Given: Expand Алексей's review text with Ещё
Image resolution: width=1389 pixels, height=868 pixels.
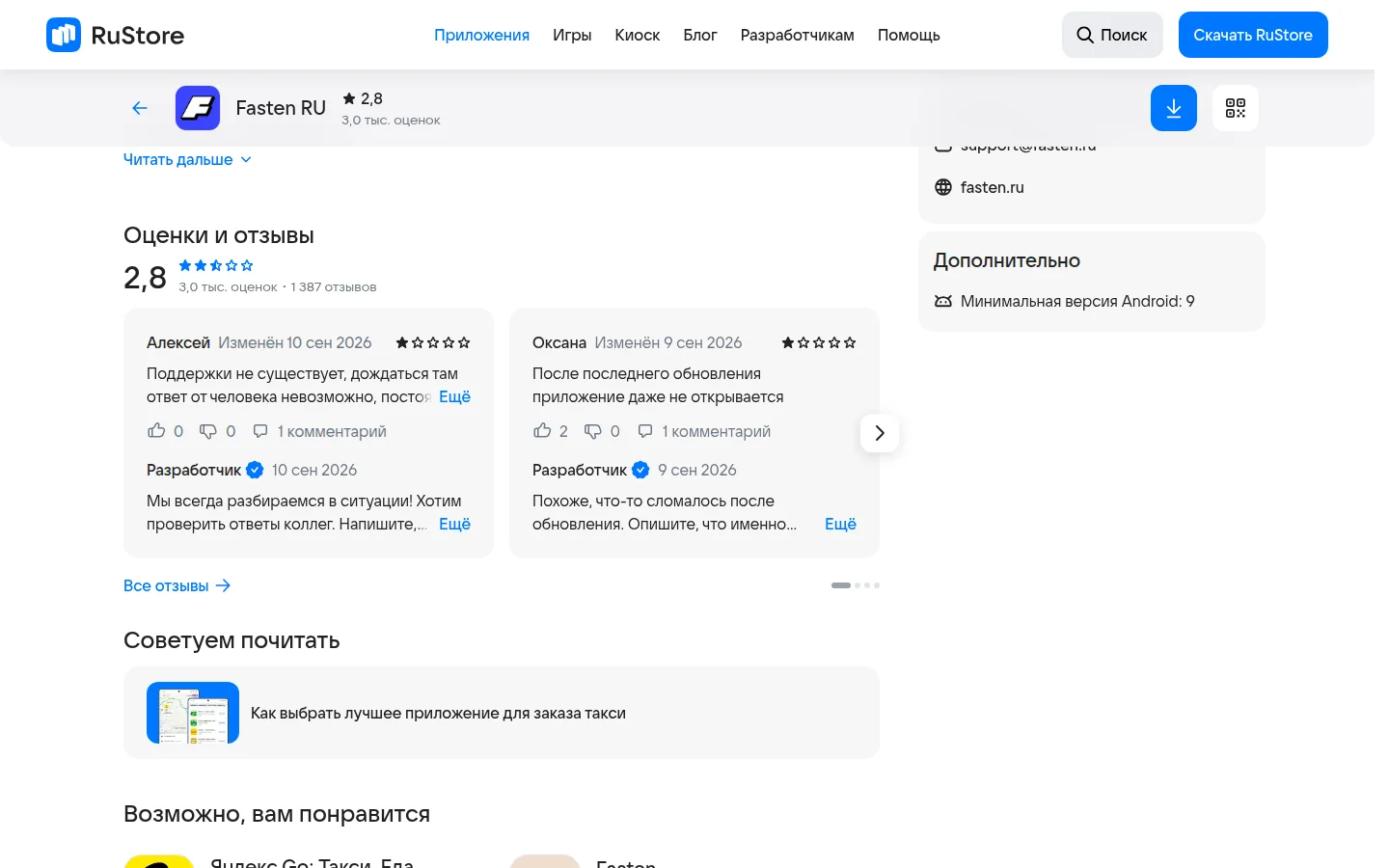Looking at the screenshot, I should 455,396.
